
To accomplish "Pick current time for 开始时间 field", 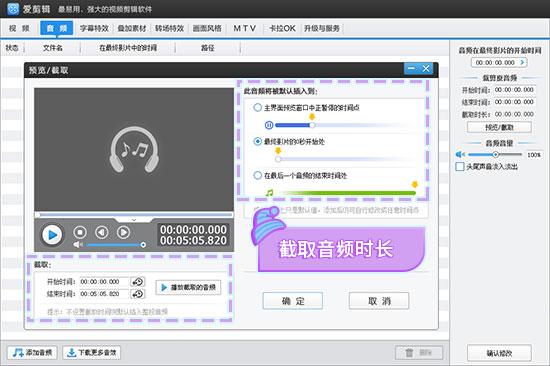I will coord(138,281).
